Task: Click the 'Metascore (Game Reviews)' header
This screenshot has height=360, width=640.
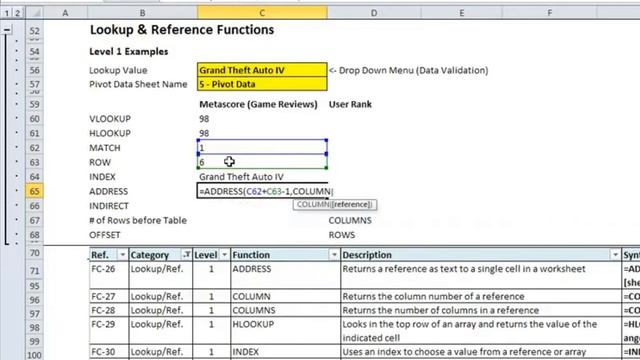Action: pos(258,104)
